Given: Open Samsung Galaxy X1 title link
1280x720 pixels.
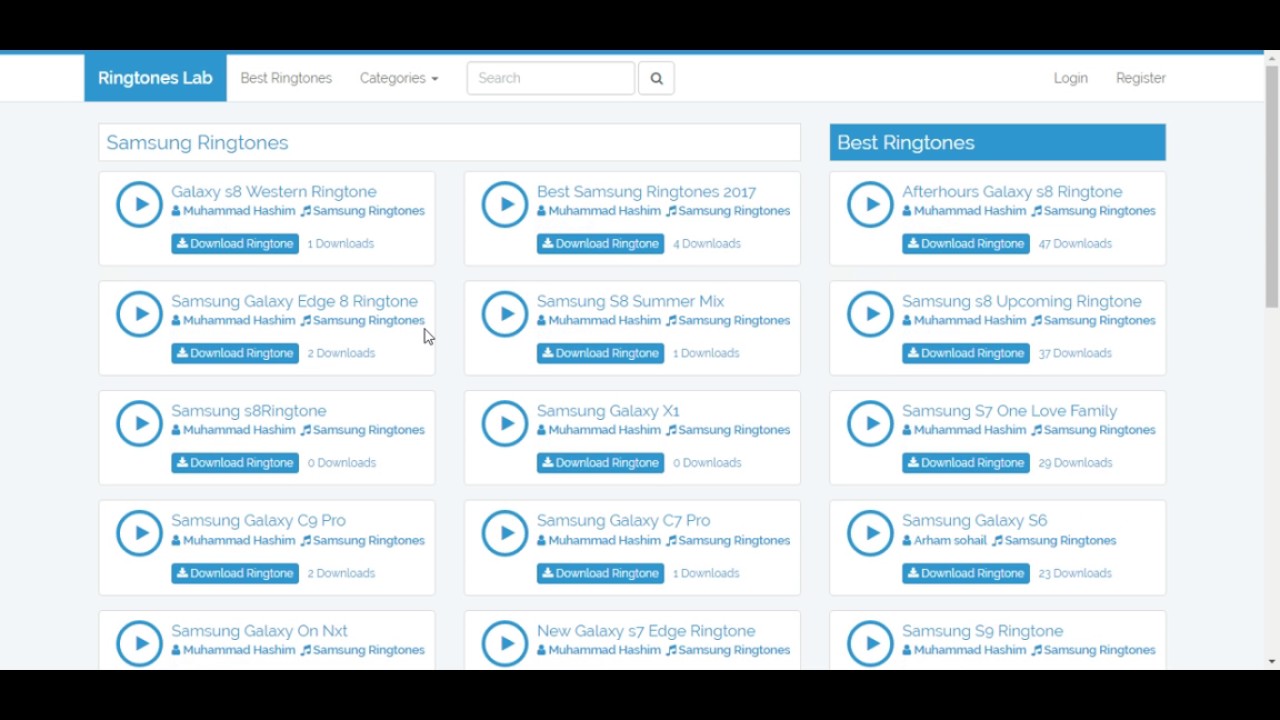Looking at the screenshot, I should tap(608, 411).
